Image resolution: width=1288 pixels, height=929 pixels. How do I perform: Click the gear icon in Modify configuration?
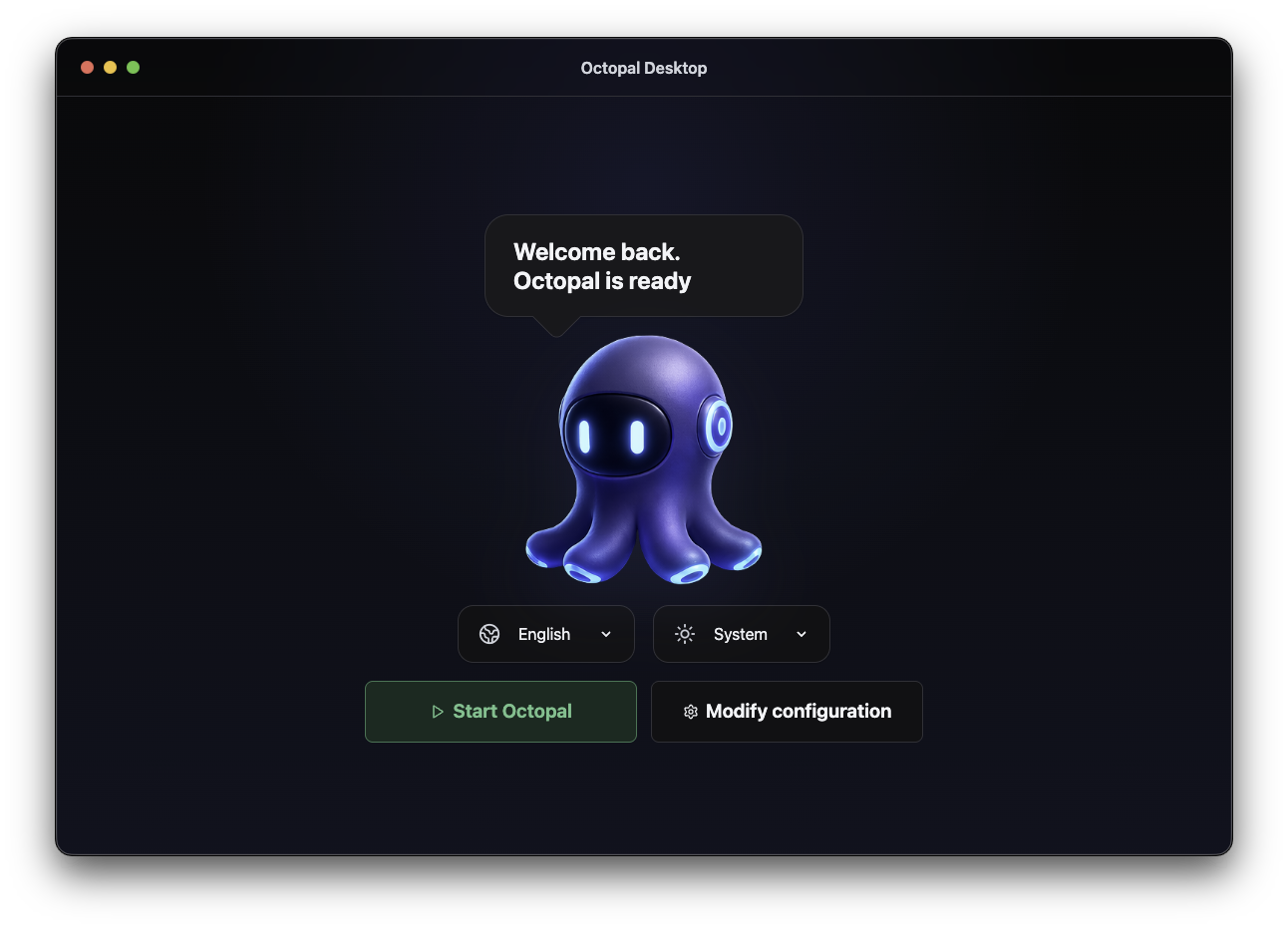tap(690, 712)
